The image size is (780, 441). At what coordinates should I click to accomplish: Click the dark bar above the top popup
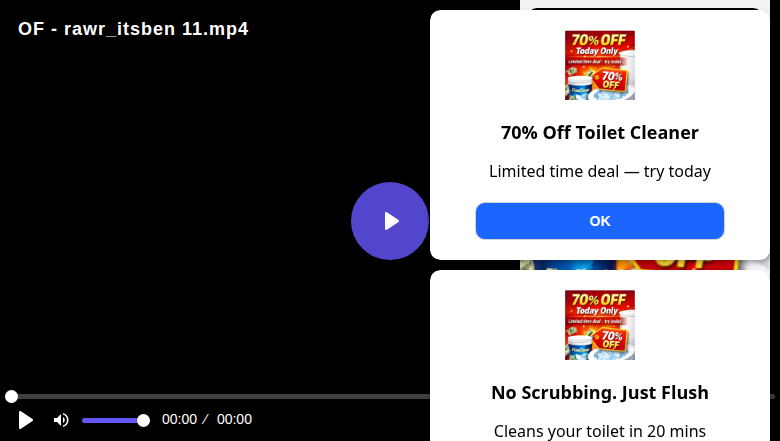click(x=645, y=8)
